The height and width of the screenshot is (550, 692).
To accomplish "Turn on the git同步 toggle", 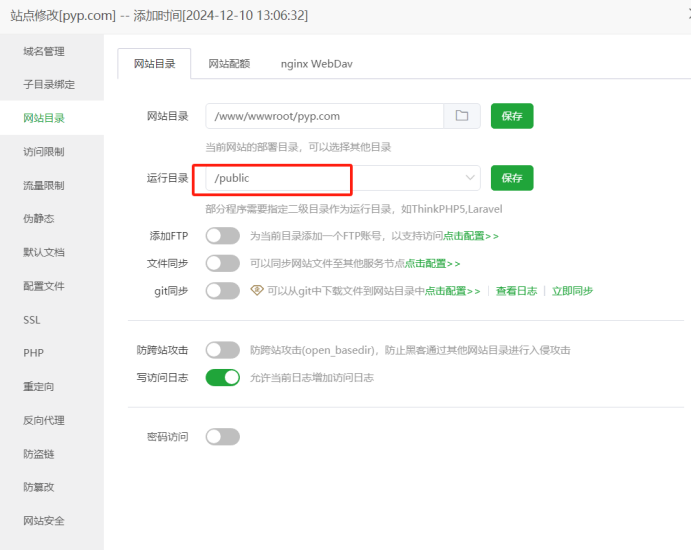I will tap(222, 291).
